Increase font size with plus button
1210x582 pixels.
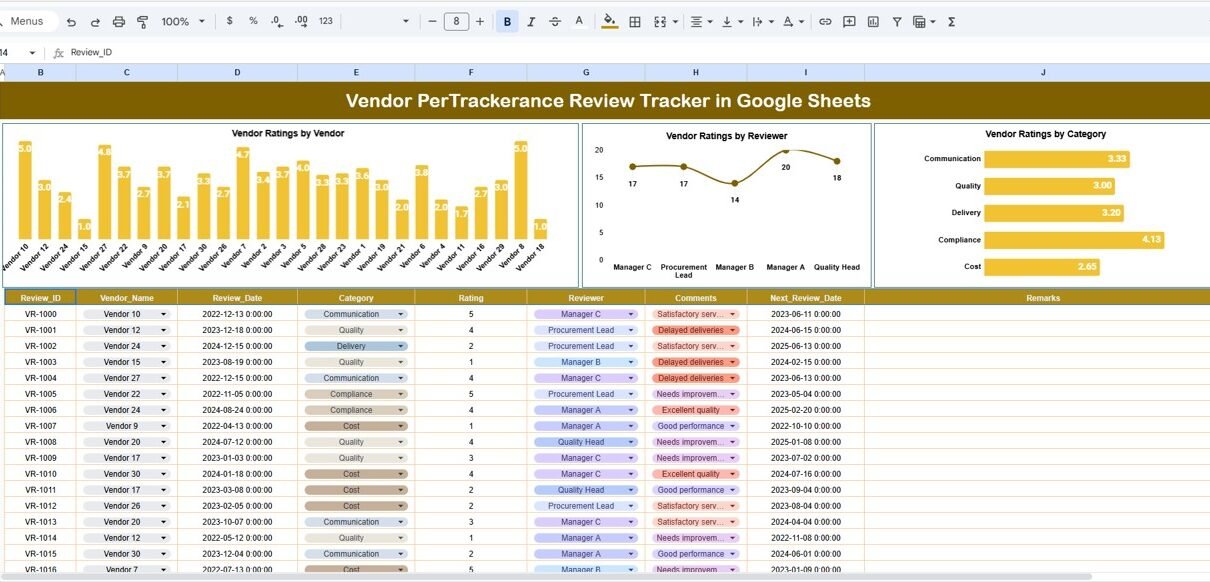point(480,21)
